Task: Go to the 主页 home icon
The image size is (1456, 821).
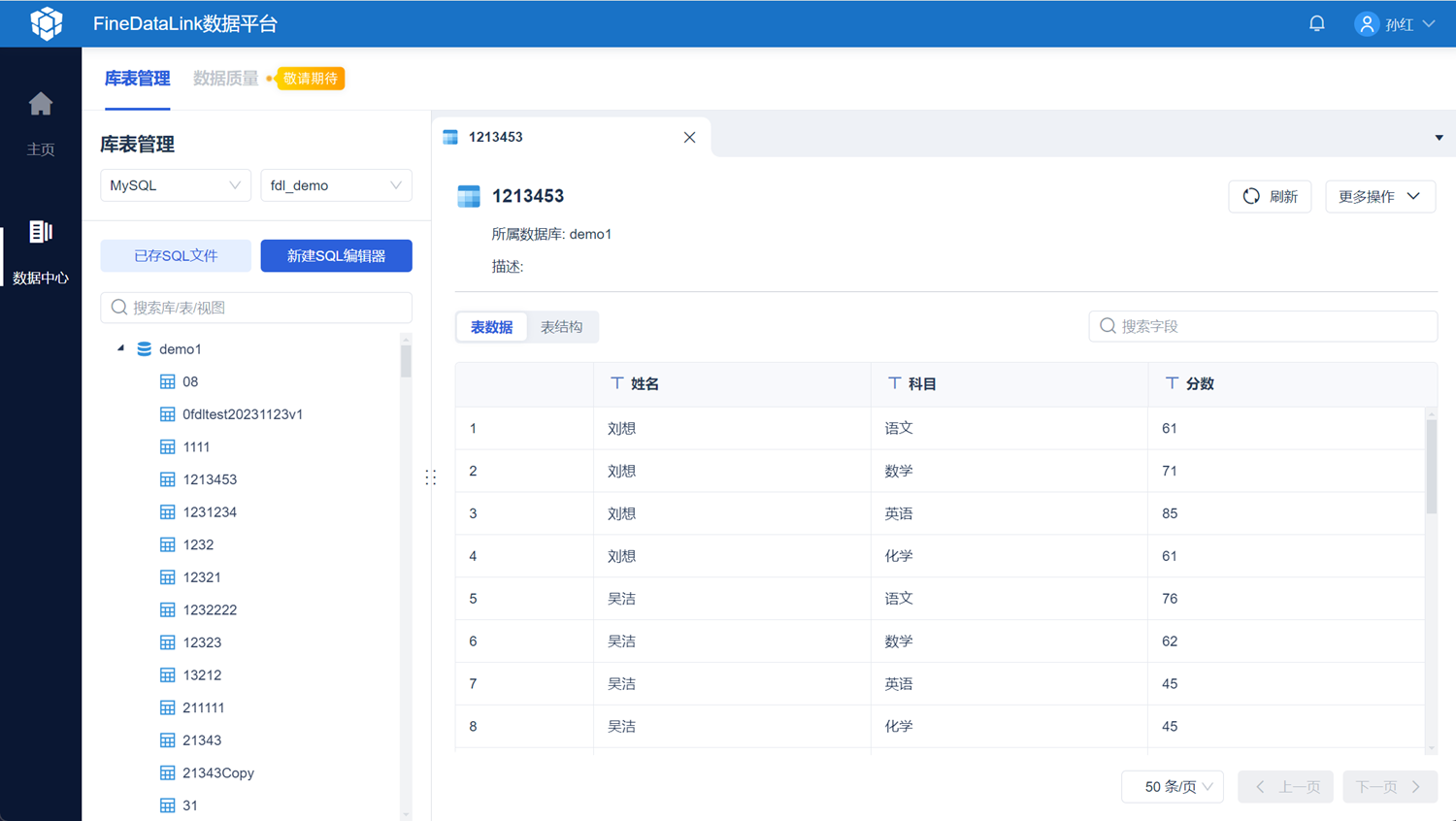Action: click(x=41, y=104)
